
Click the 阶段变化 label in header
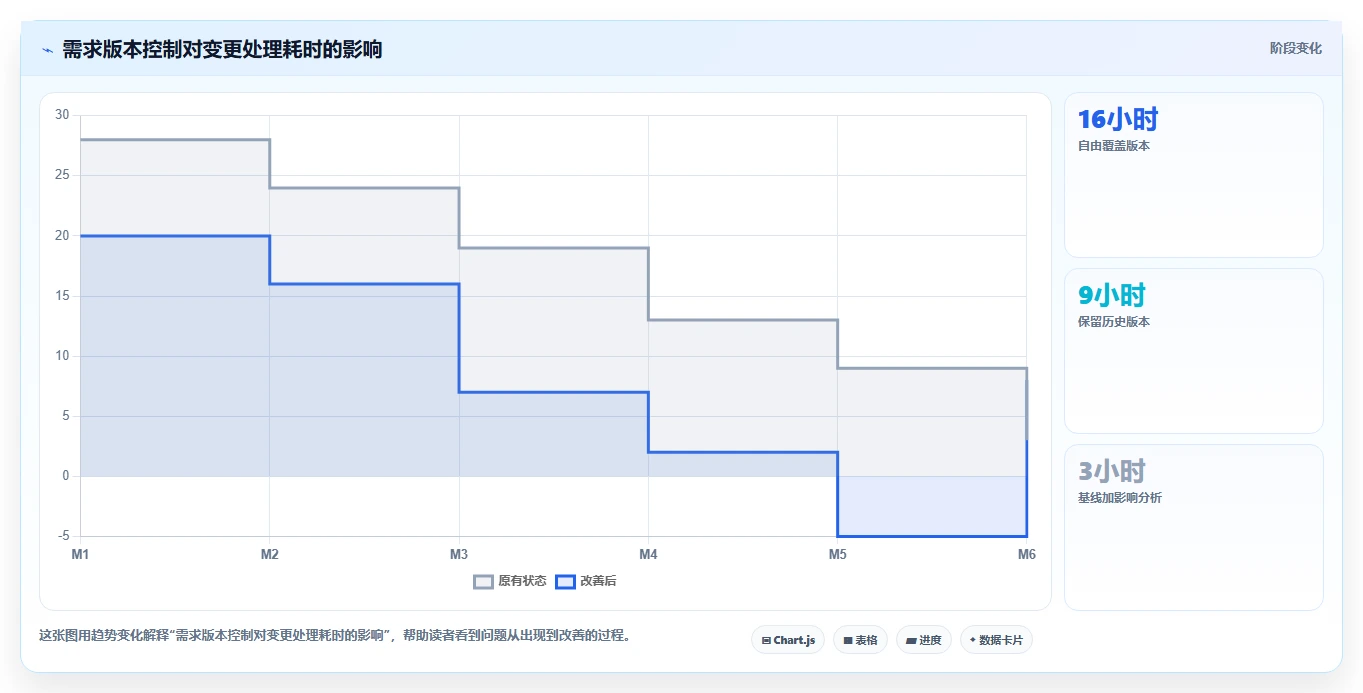[x=1295, y=48]
